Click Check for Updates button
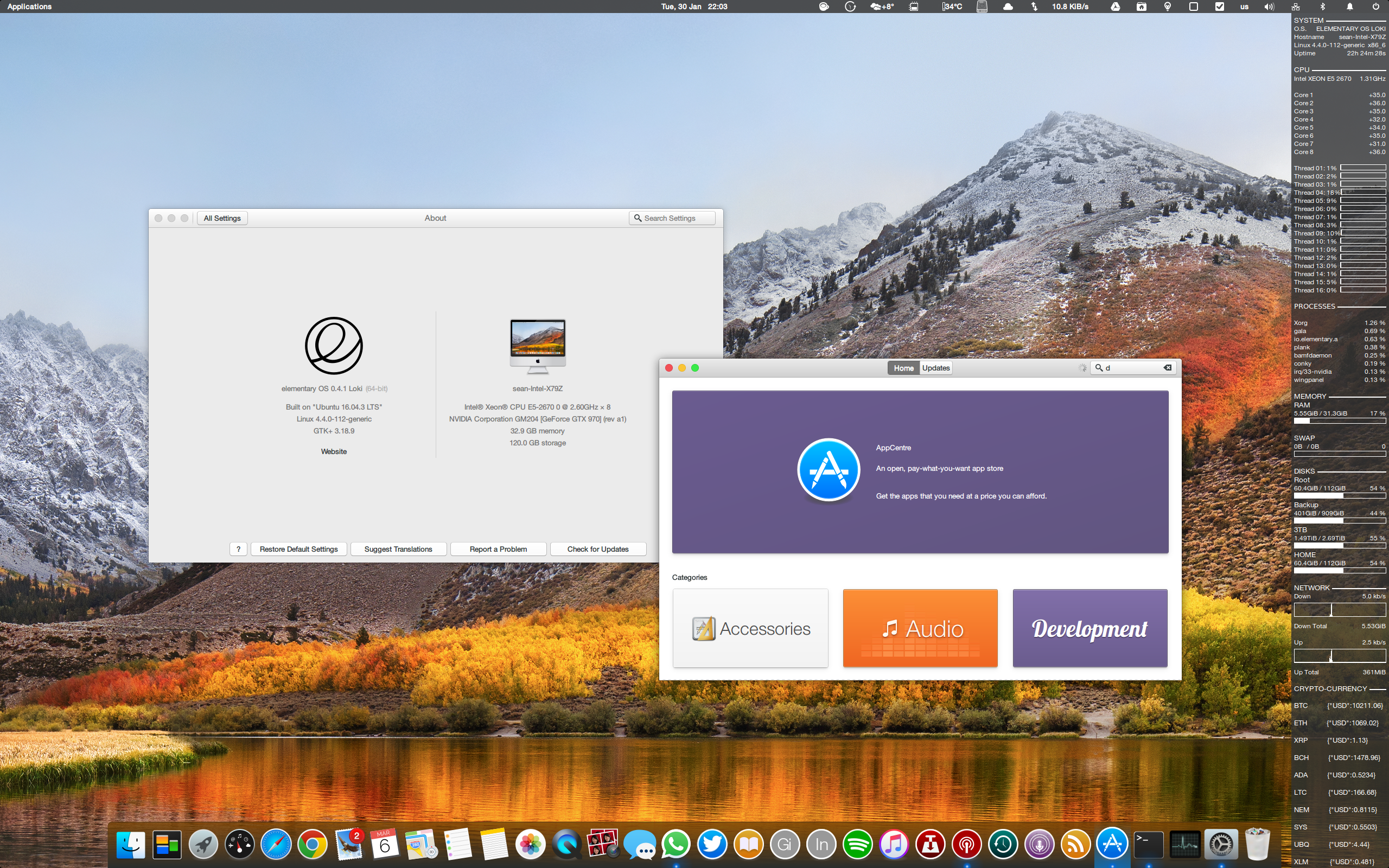The width and height of the screenshot is (1389, 868). [598, 550]
